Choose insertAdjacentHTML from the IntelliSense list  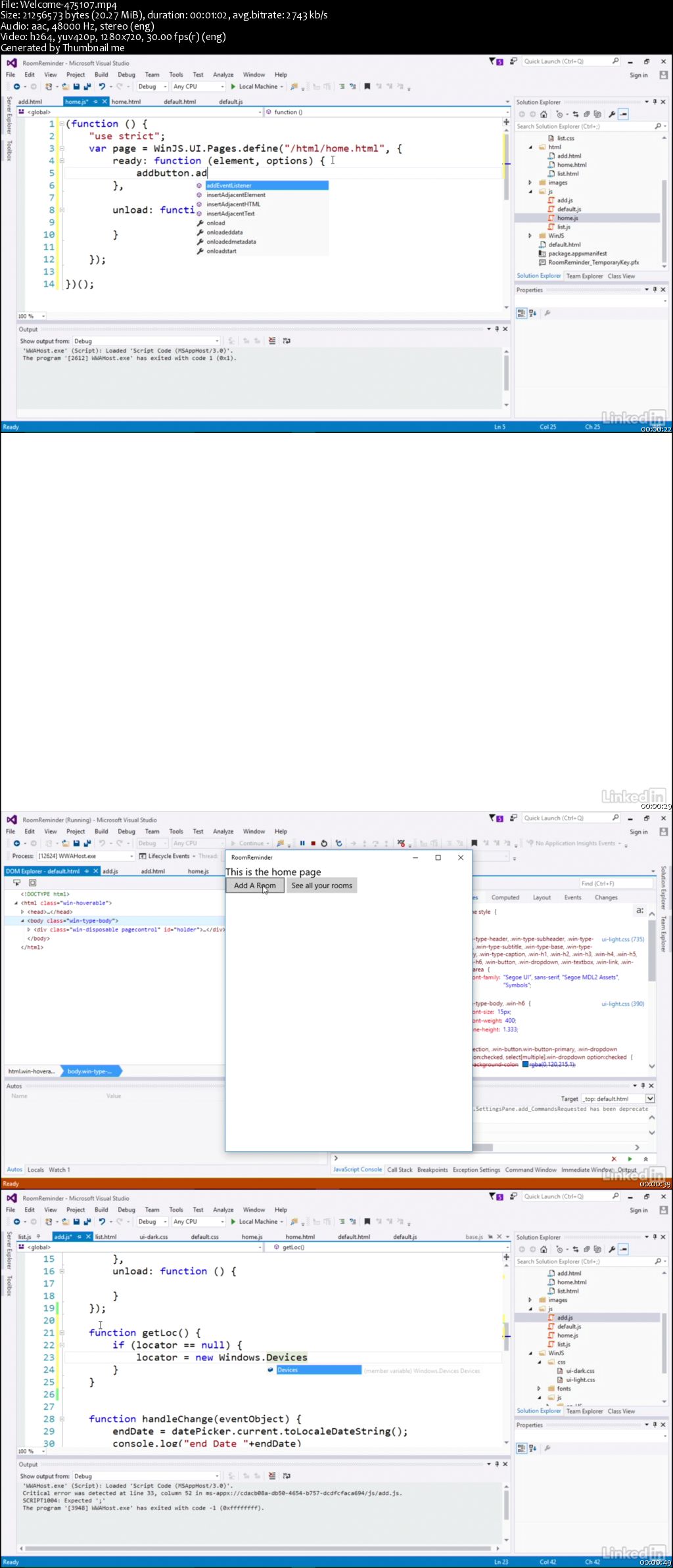point(233,204)
